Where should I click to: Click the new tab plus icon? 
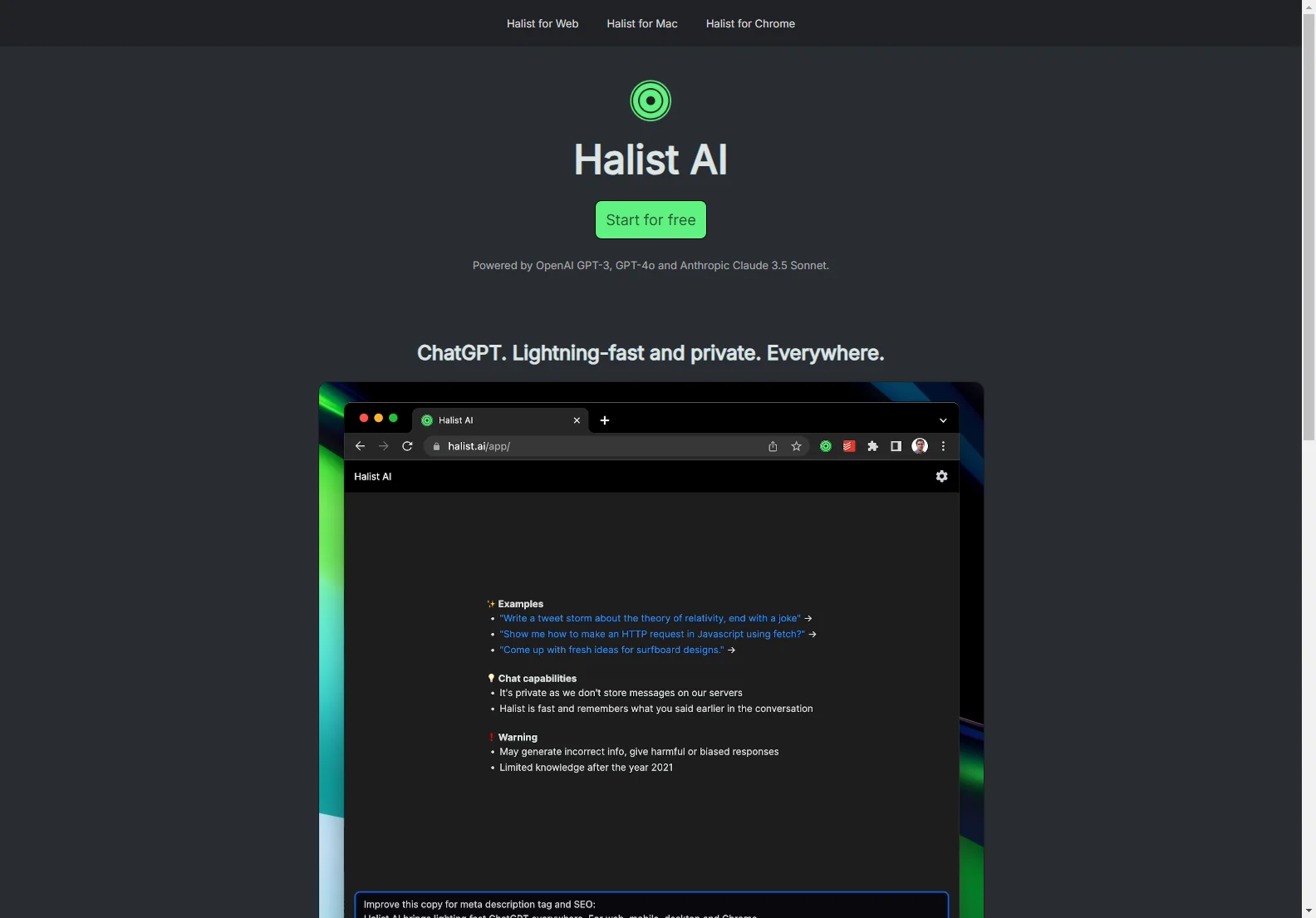coord(605,420)
